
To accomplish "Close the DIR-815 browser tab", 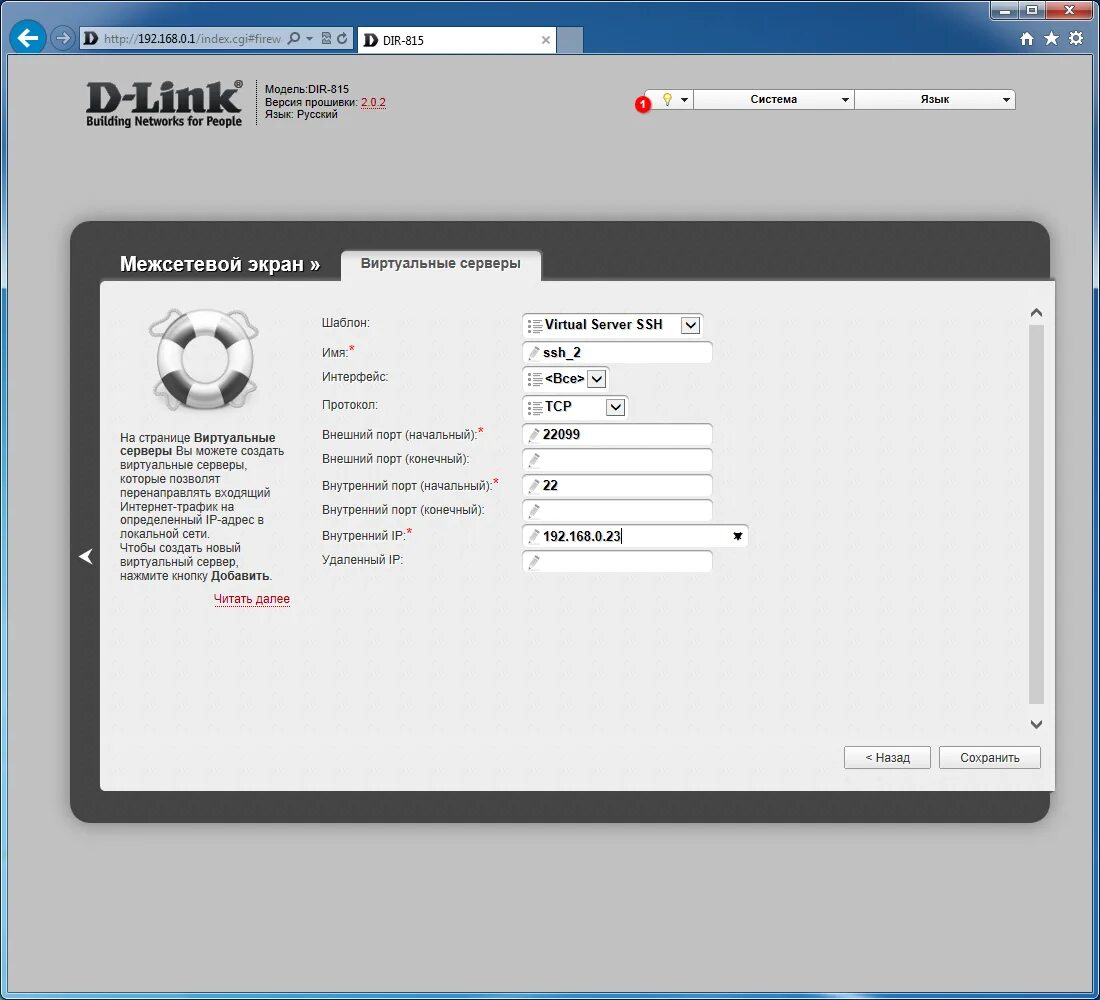I will pyautogui.click(x=546, y=40).
